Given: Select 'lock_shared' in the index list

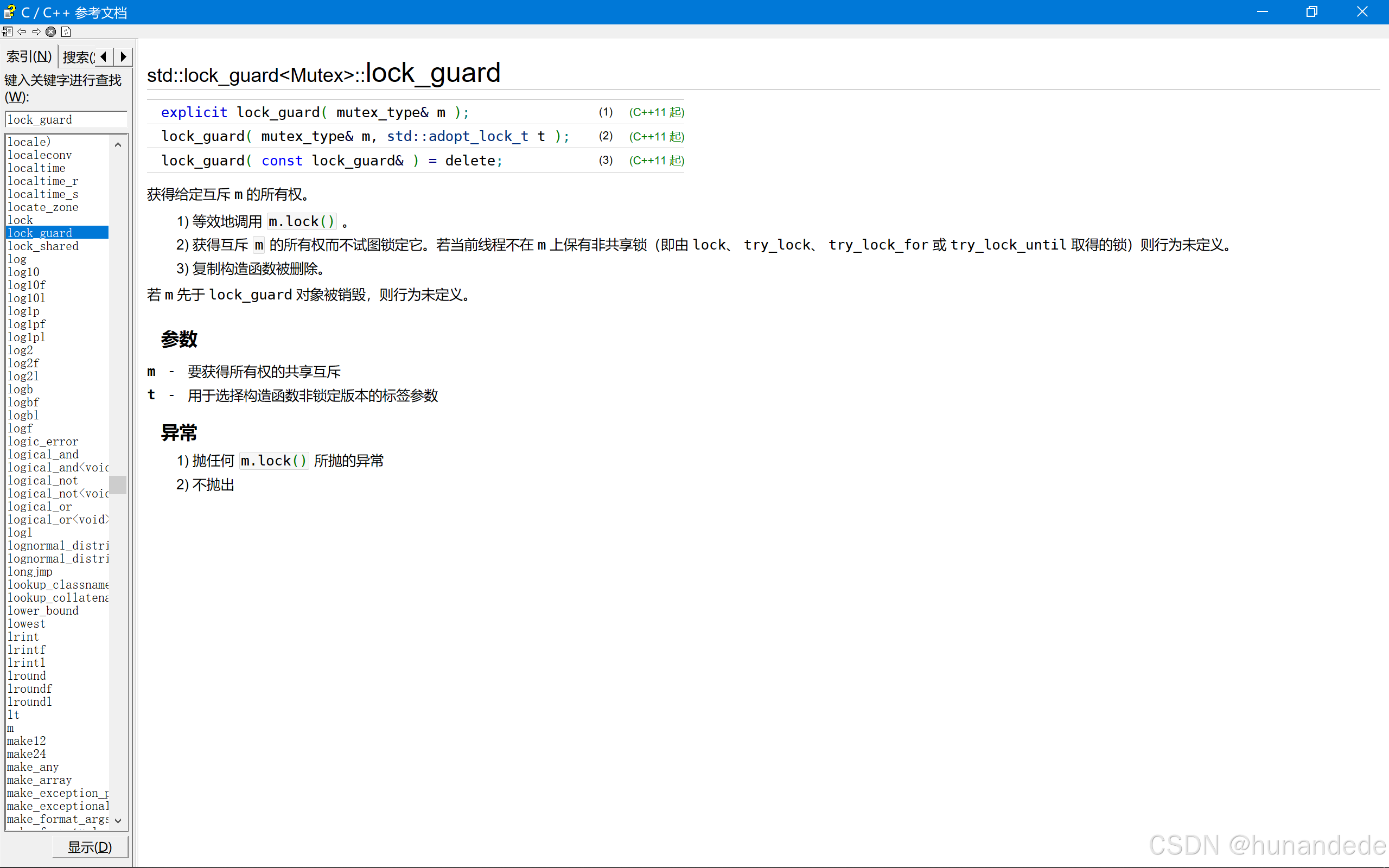Looking at the screenshot, I should tap(43, 246).
